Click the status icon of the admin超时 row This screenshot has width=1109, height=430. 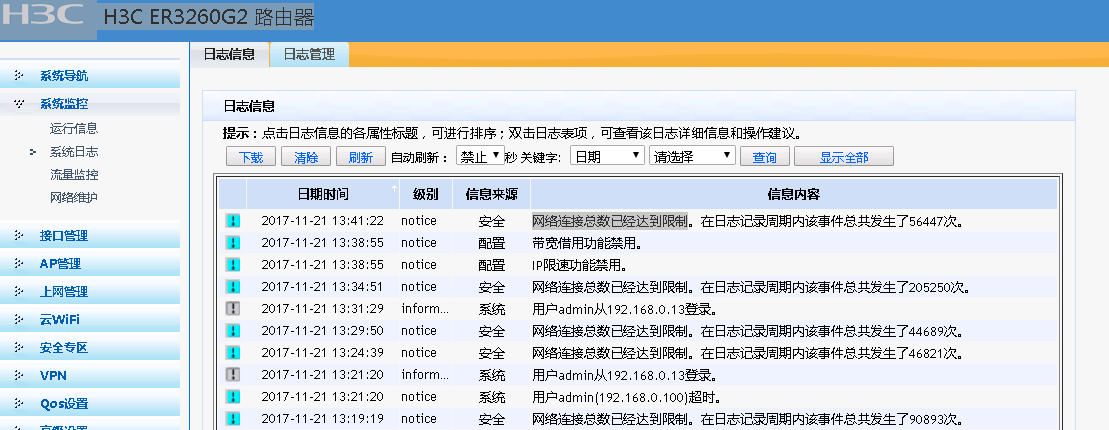[233, 396]
